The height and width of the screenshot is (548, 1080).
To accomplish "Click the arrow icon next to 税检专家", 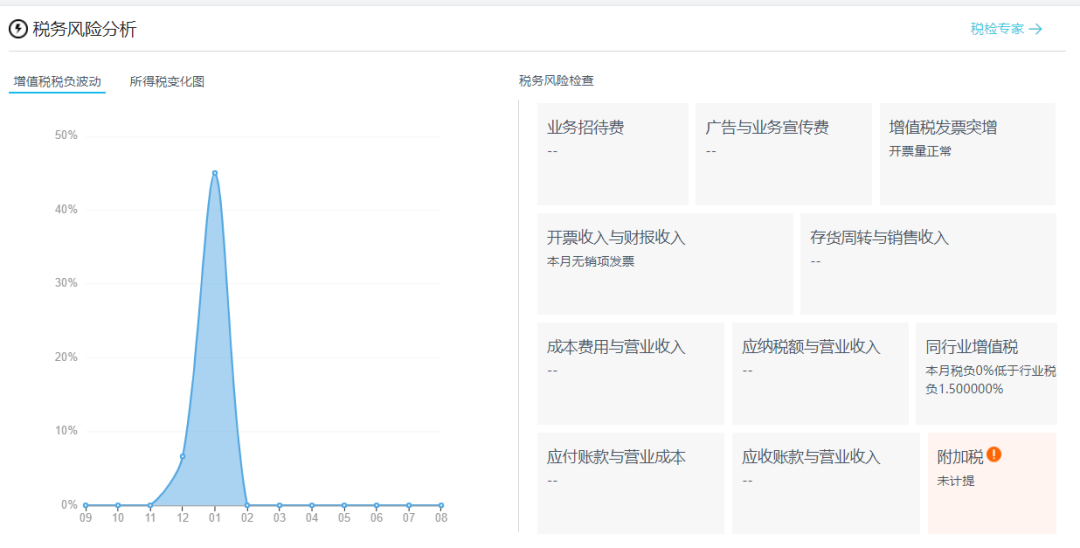I will pyautogui.click(x=1036, y=29).
